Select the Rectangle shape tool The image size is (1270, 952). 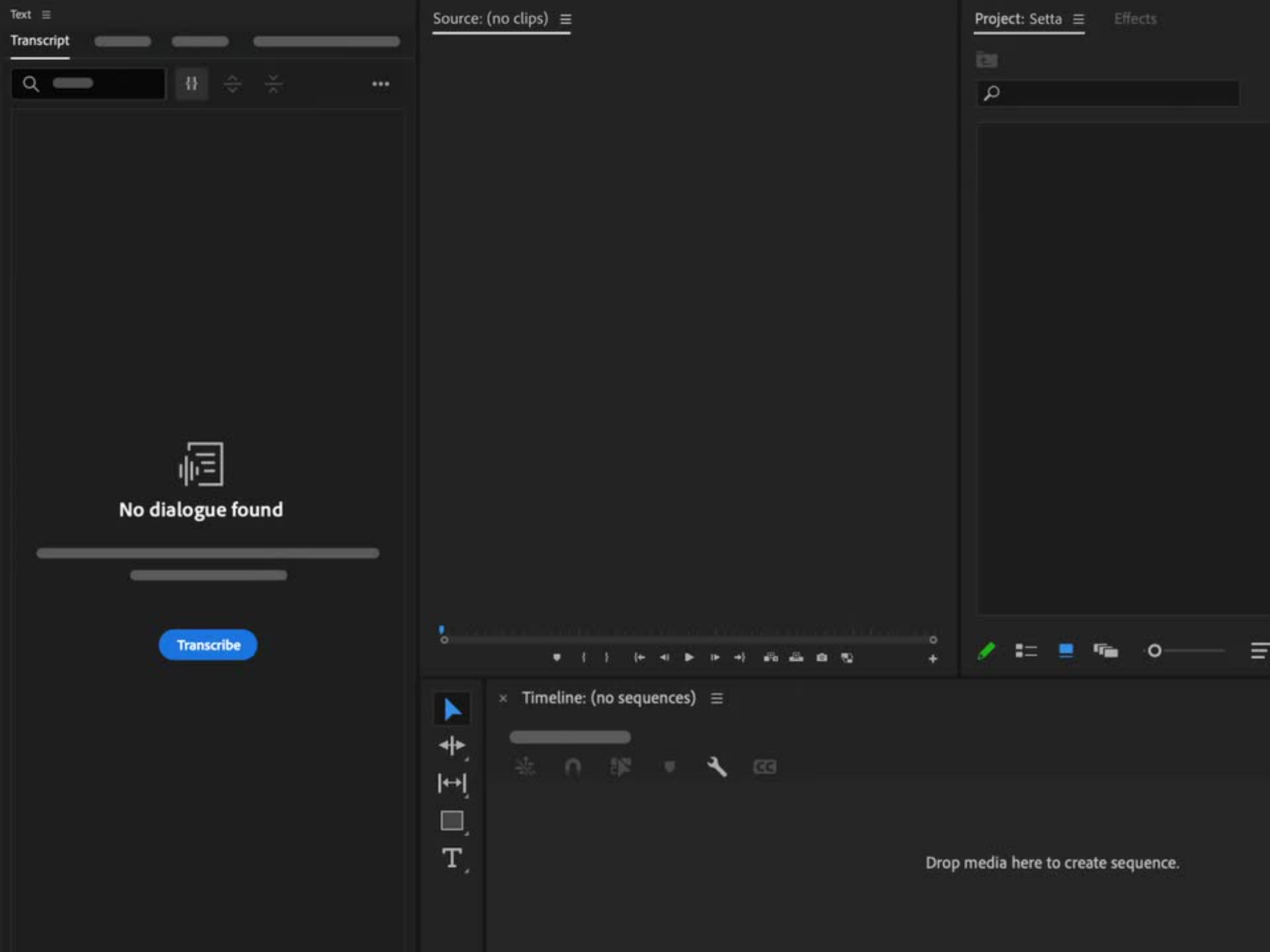pos(452,820)
